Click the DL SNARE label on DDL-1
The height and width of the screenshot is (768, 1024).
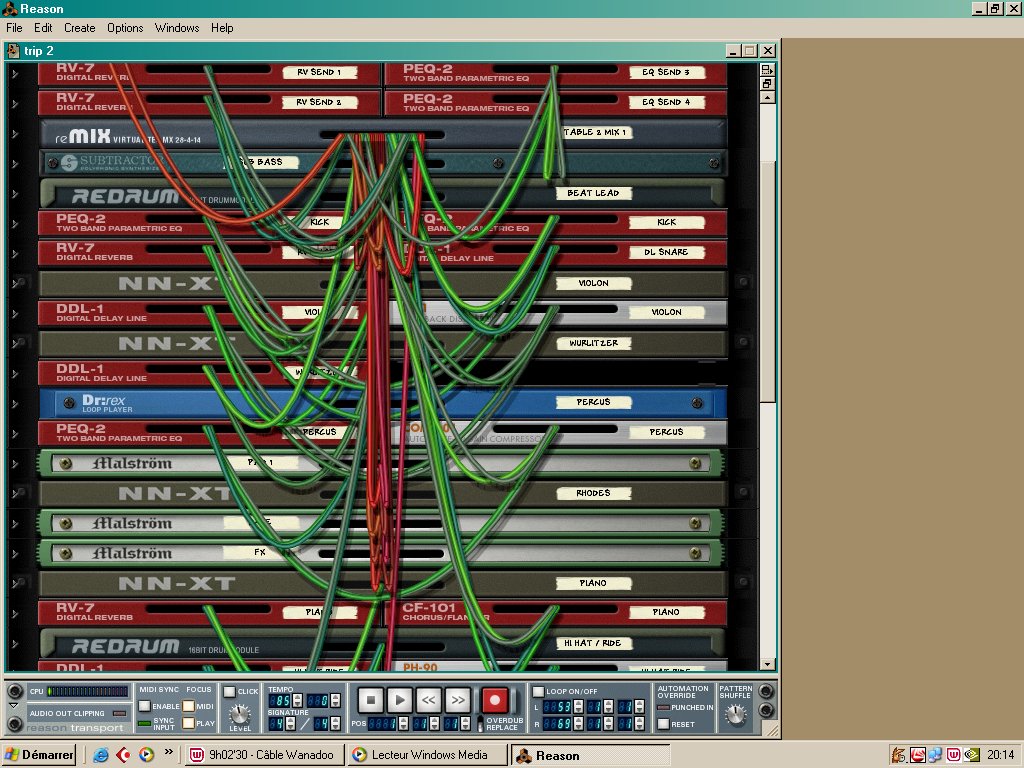tap(666, 252)
